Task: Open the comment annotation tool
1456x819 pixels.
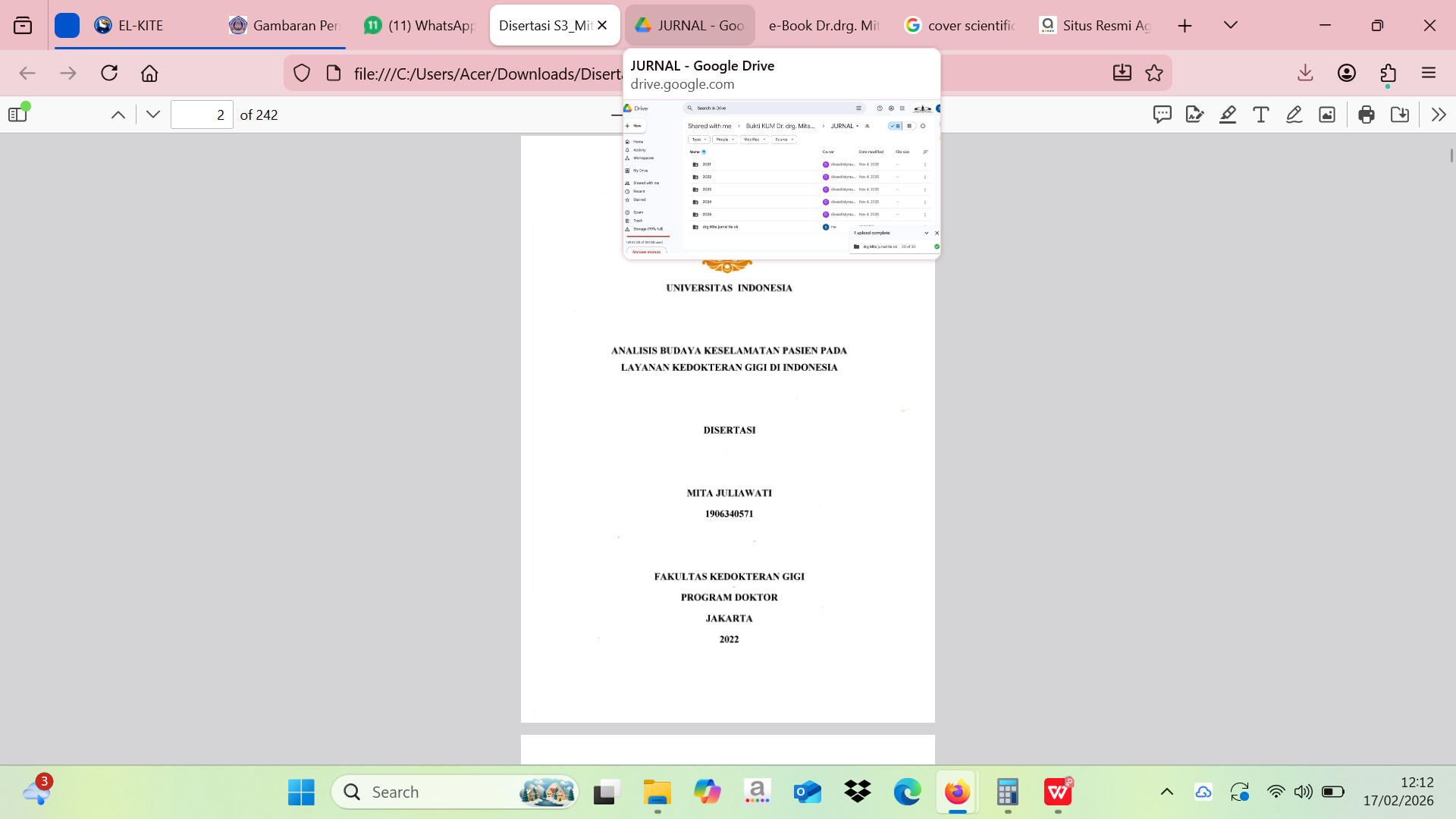Action: point(1162,115)
